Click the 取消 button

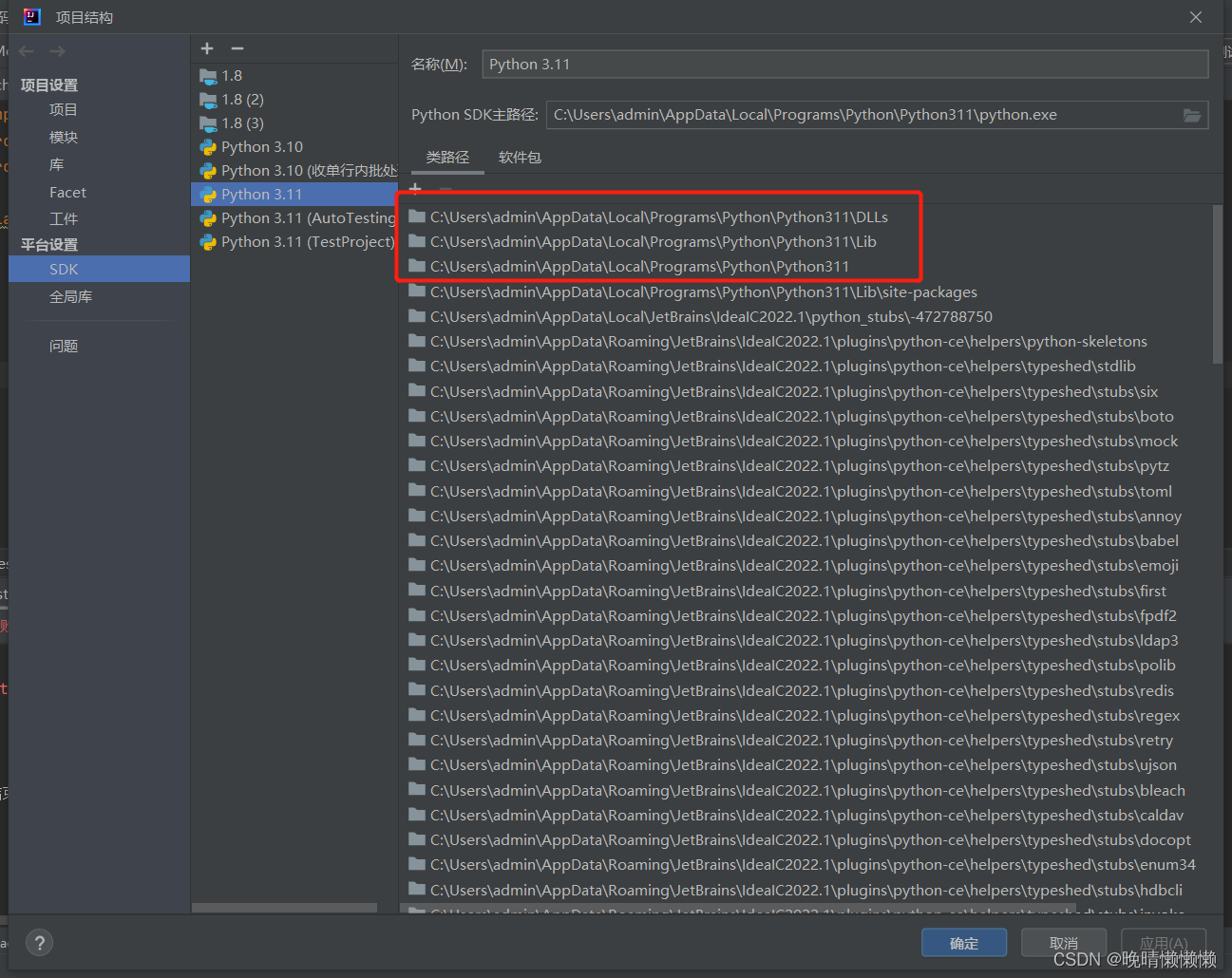1064,943
